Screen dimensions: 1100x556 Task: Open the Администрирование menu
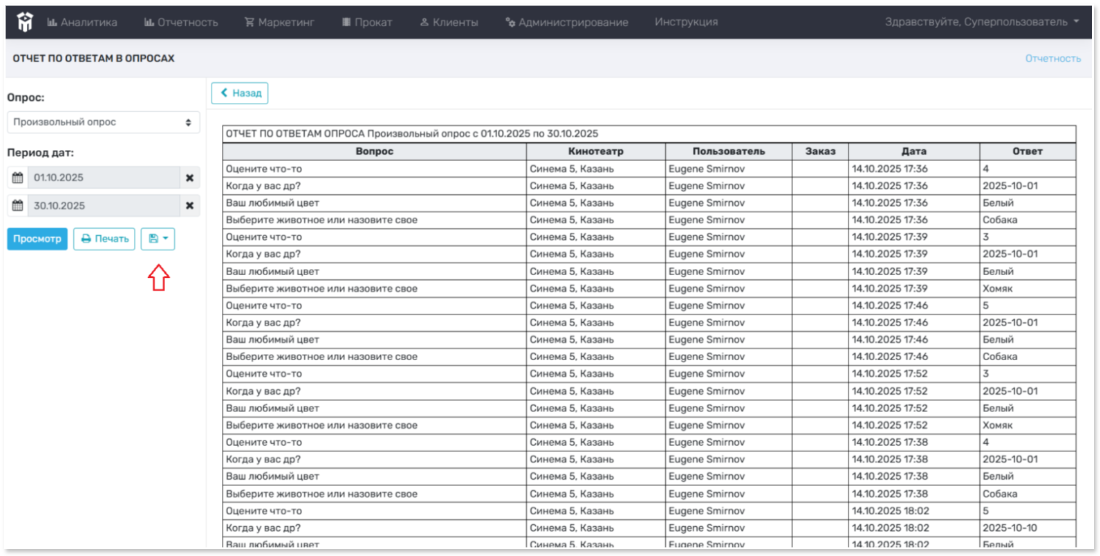point(566,22)
